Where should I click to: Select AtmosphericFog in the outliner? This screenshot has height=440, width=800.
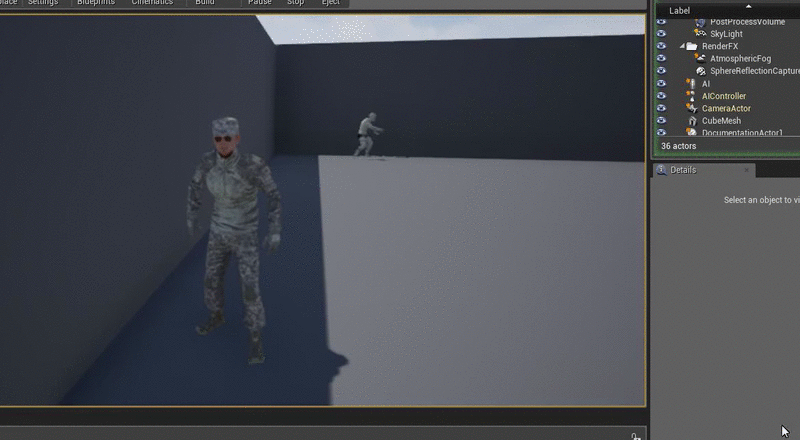pyautogui.click(x=740, y=58)
